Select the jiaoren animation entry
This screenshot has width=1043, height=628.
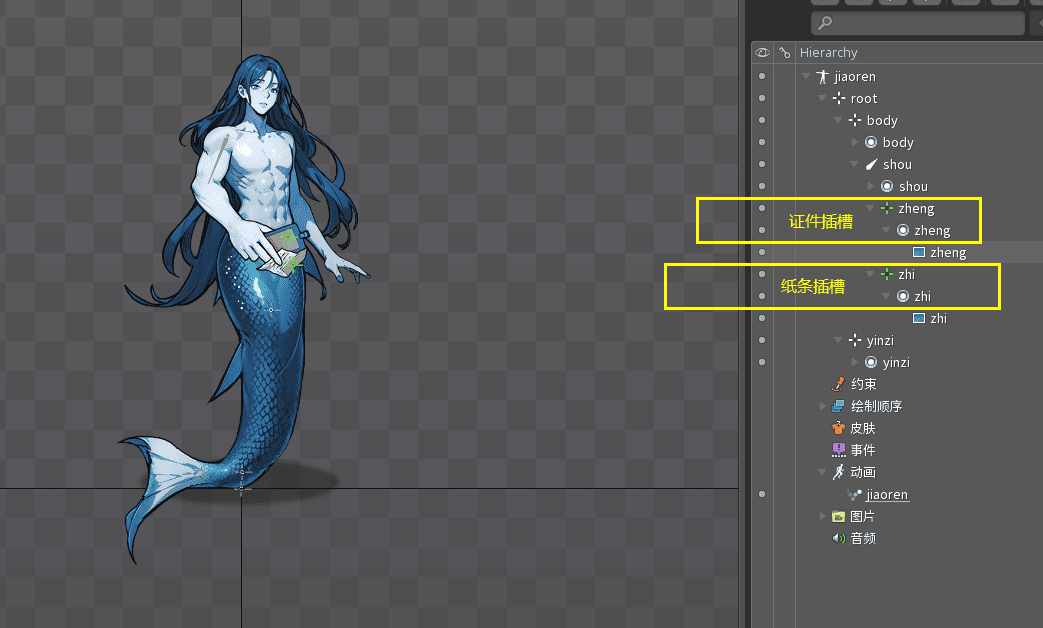tap(887, 494)
